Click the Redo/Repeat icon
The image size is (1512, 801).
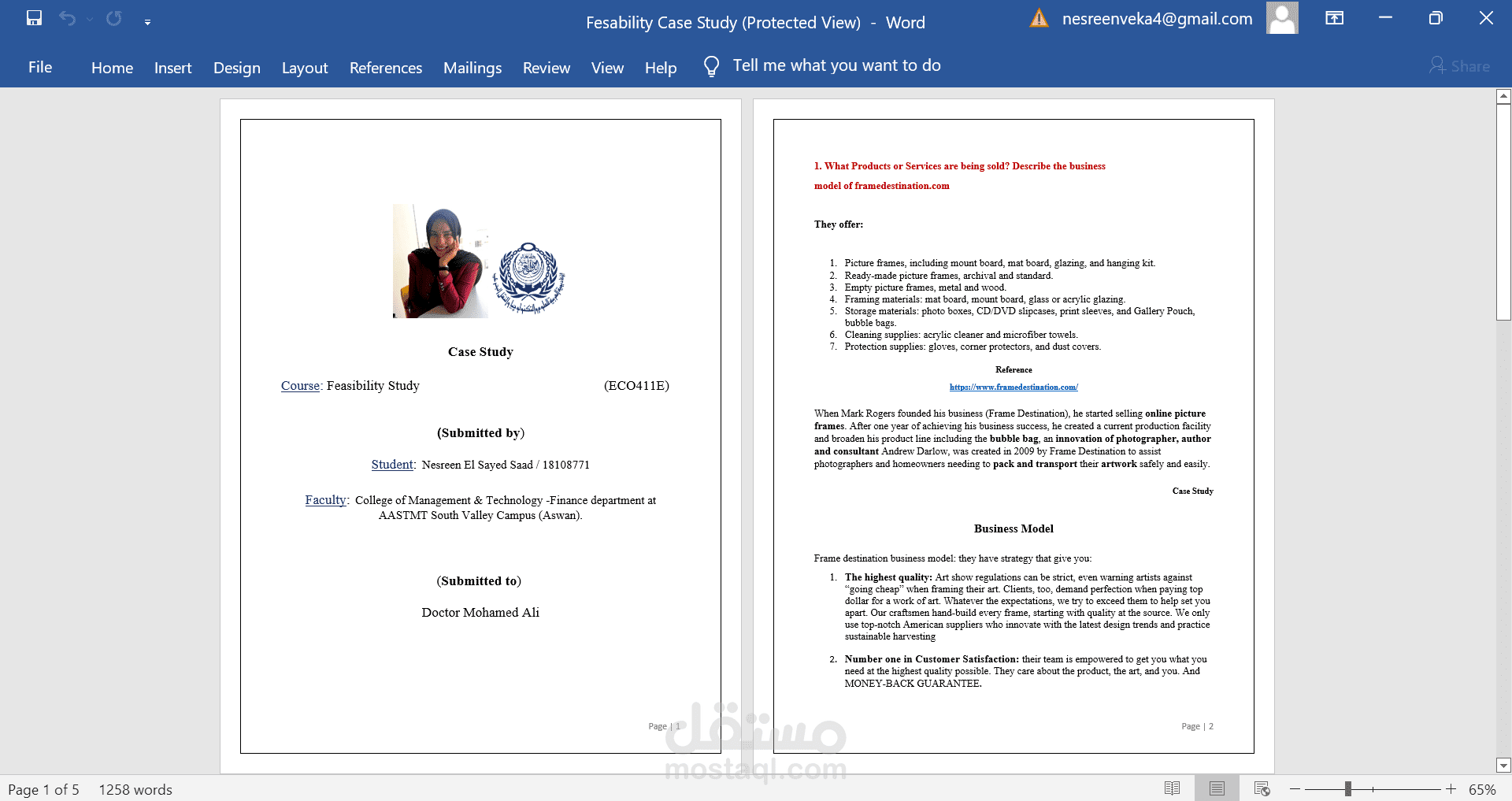(x=114, y=18)
